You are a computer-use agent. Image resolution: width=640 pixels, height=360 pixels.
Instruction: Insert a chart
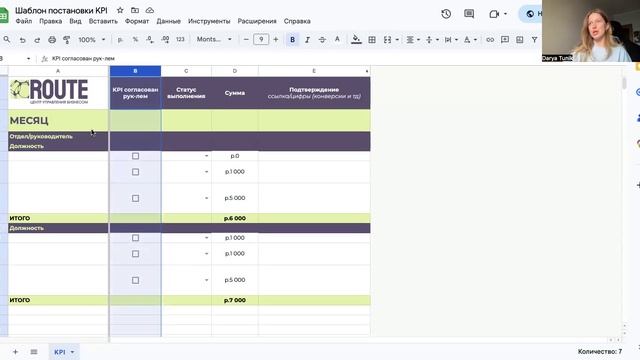520,40
